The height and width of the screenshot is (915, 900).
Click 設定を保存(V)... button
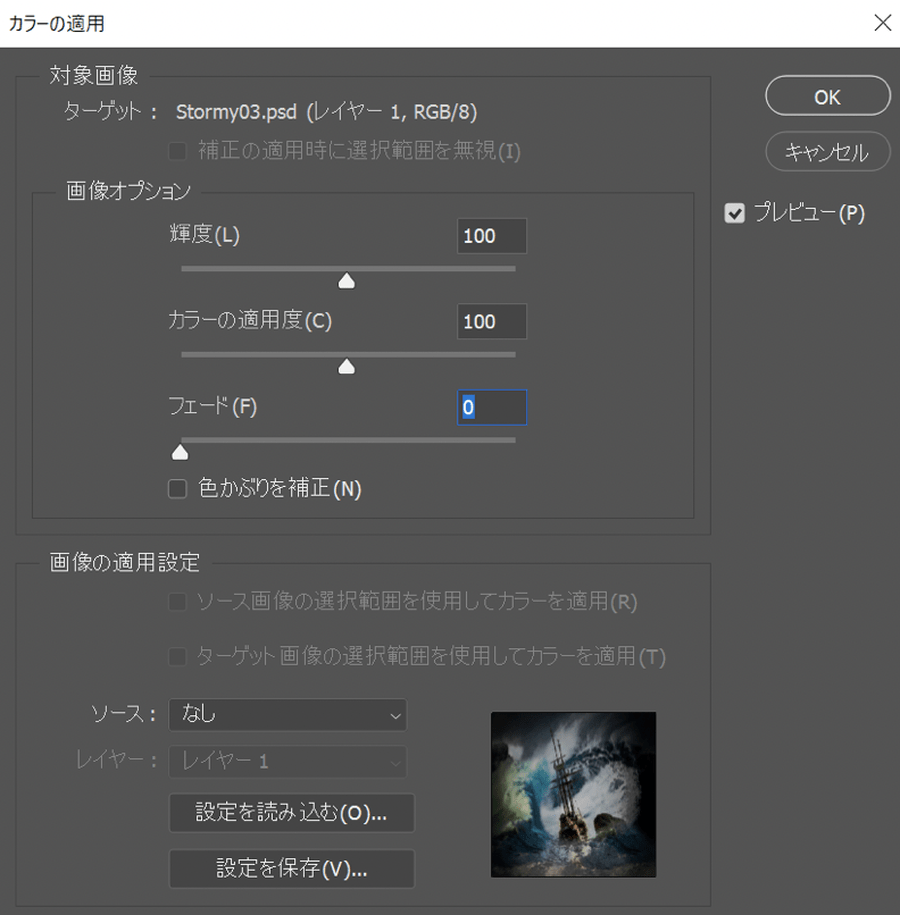tap(291, 868)
